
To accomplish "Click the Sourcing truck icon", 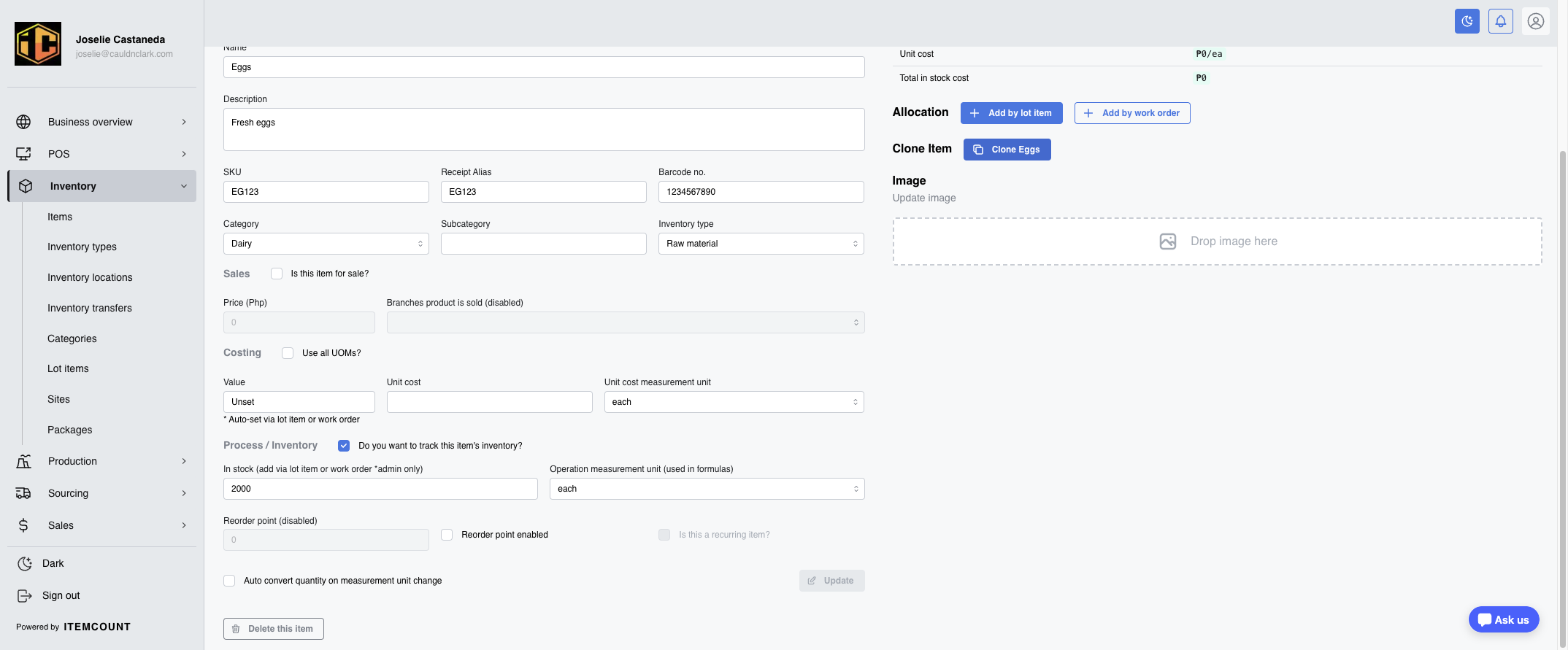I will 23,493.
